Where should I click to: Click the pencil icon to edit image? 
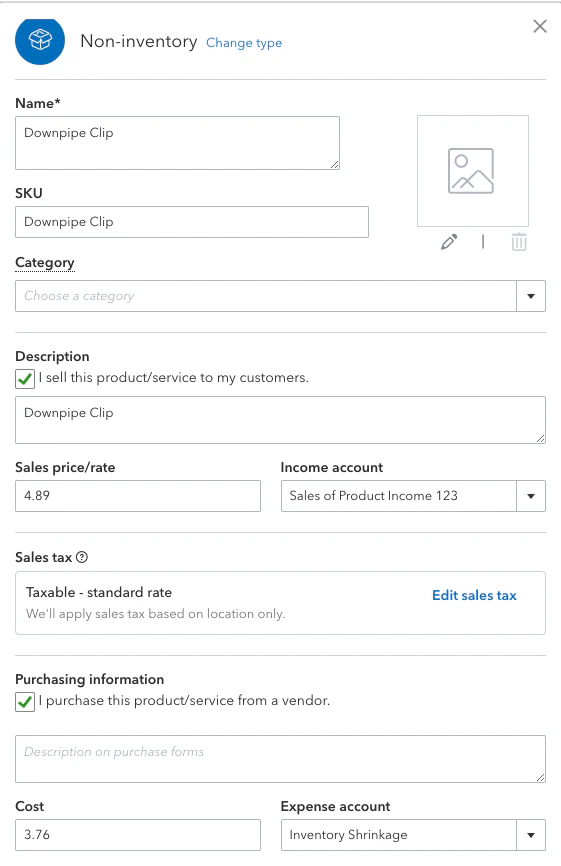click(449, 242)
